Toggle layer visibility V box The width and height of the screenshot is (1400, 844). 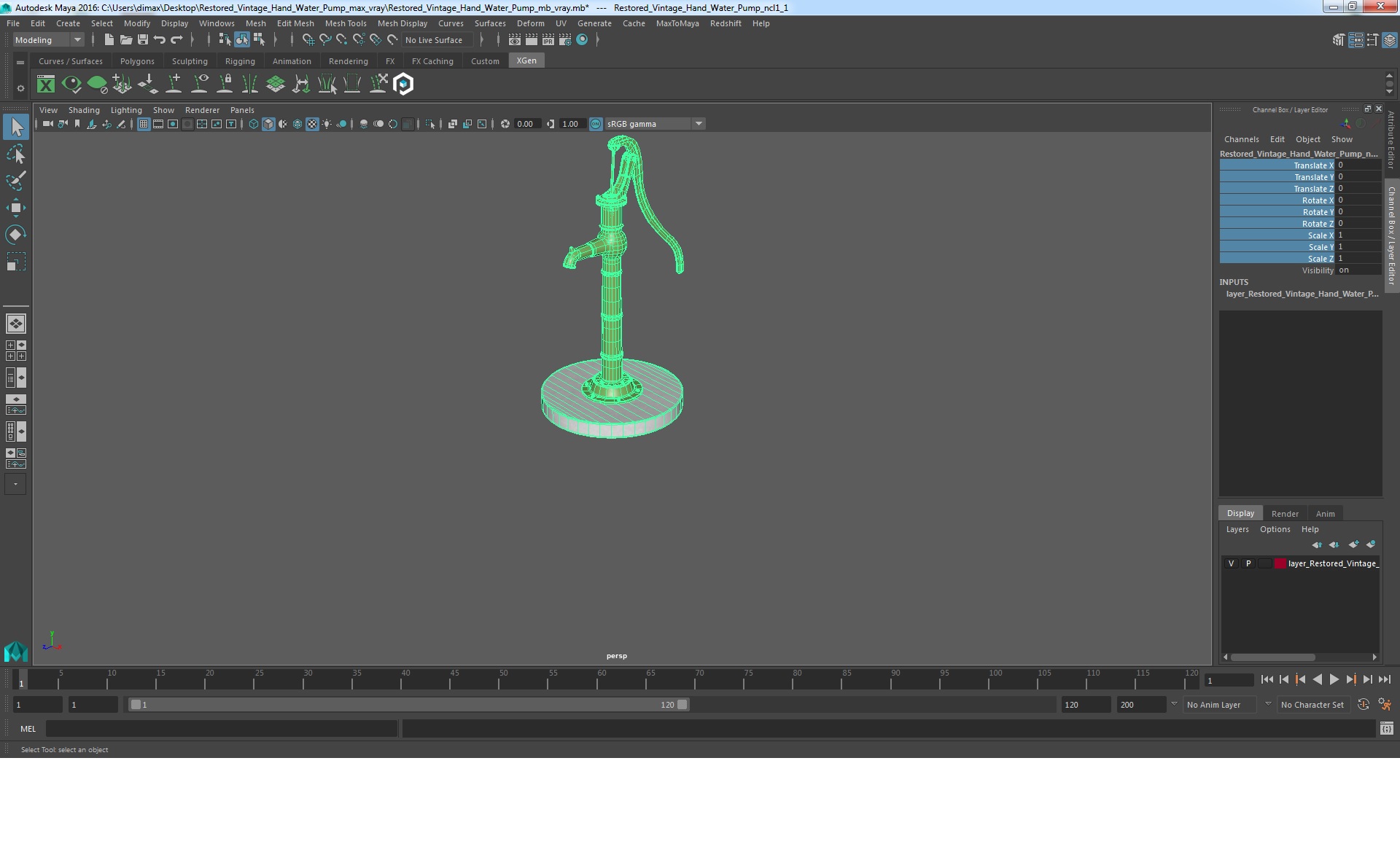tap(1231, 563)
